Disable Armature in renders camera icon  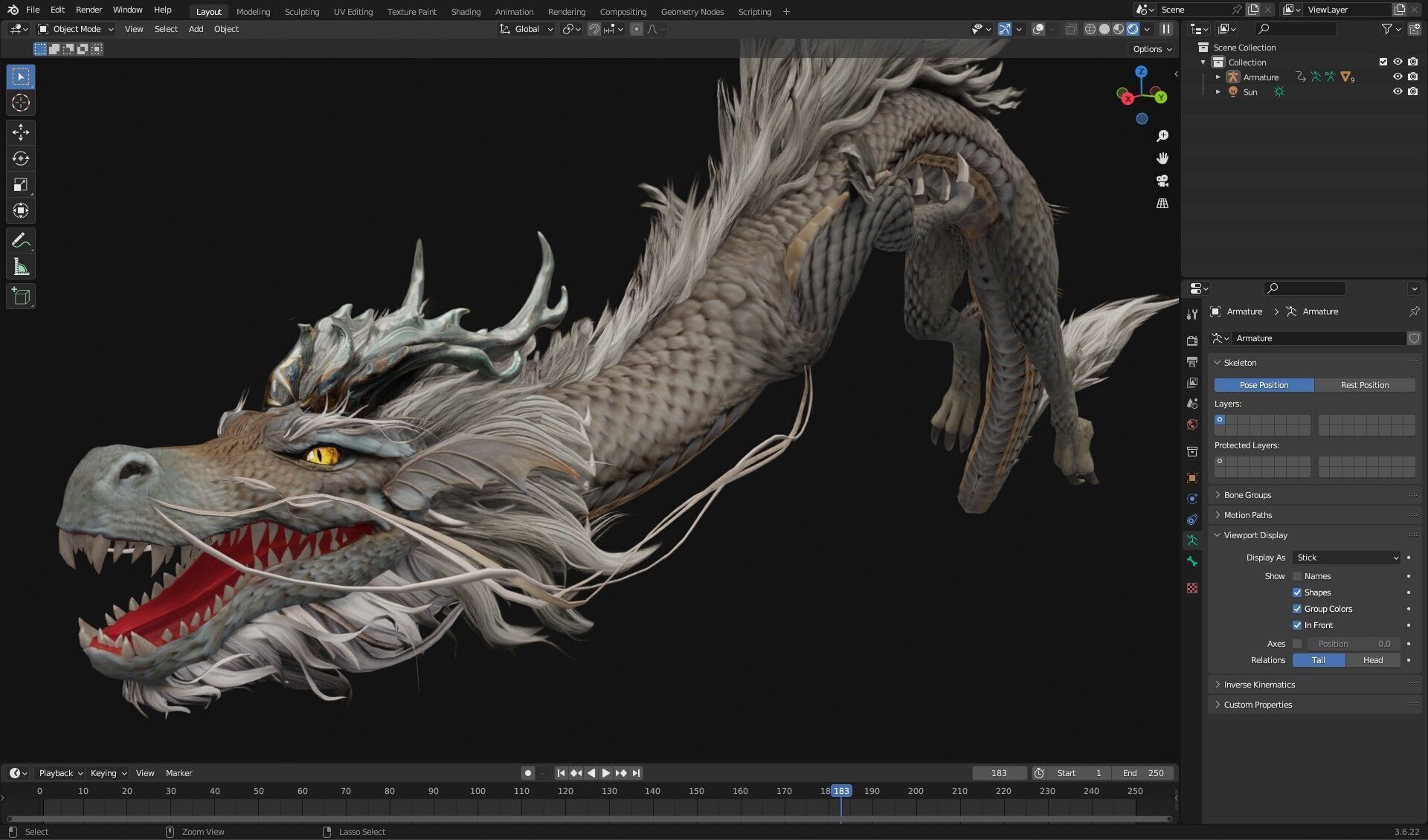(x=1412, y=77)
